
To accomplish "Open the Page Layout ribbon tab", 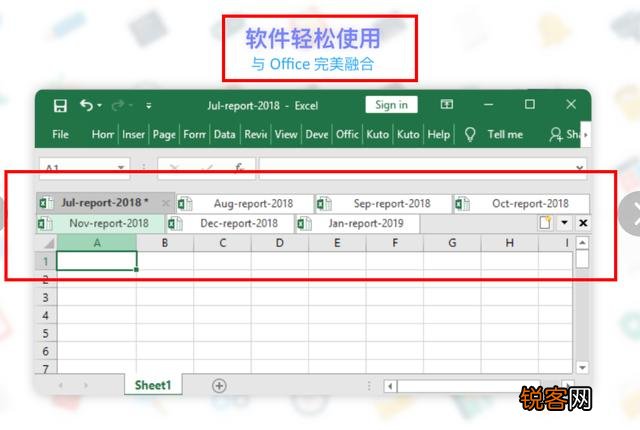I will (x=164, y=134).
